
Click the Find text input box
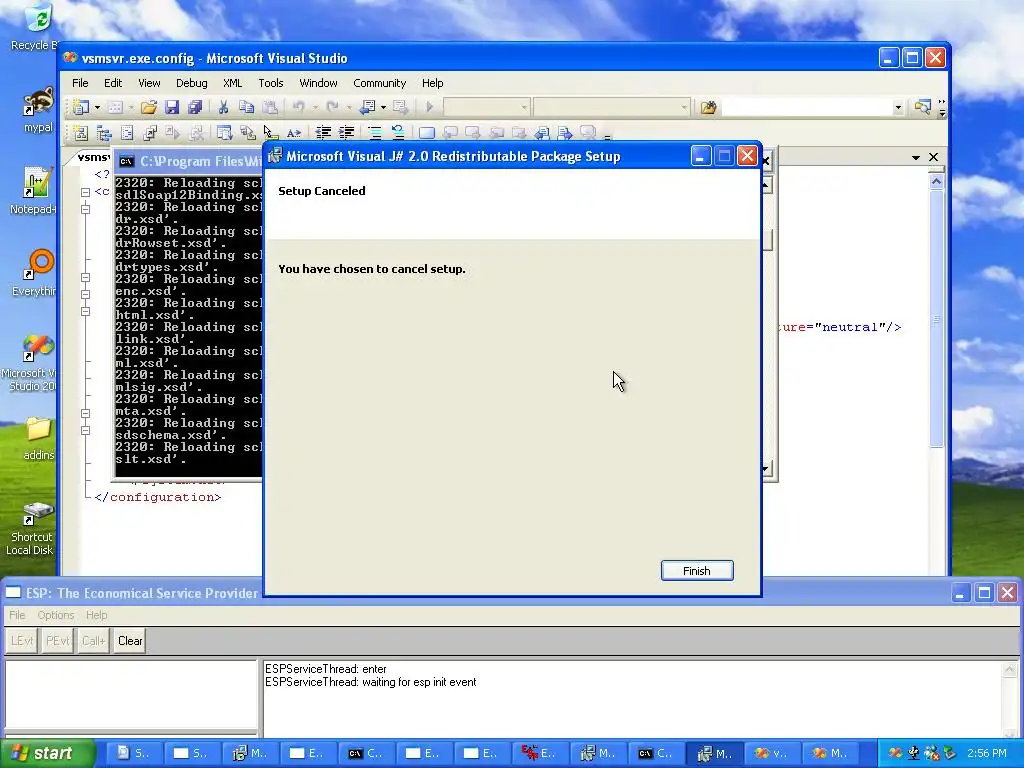(x=806, y=107)
